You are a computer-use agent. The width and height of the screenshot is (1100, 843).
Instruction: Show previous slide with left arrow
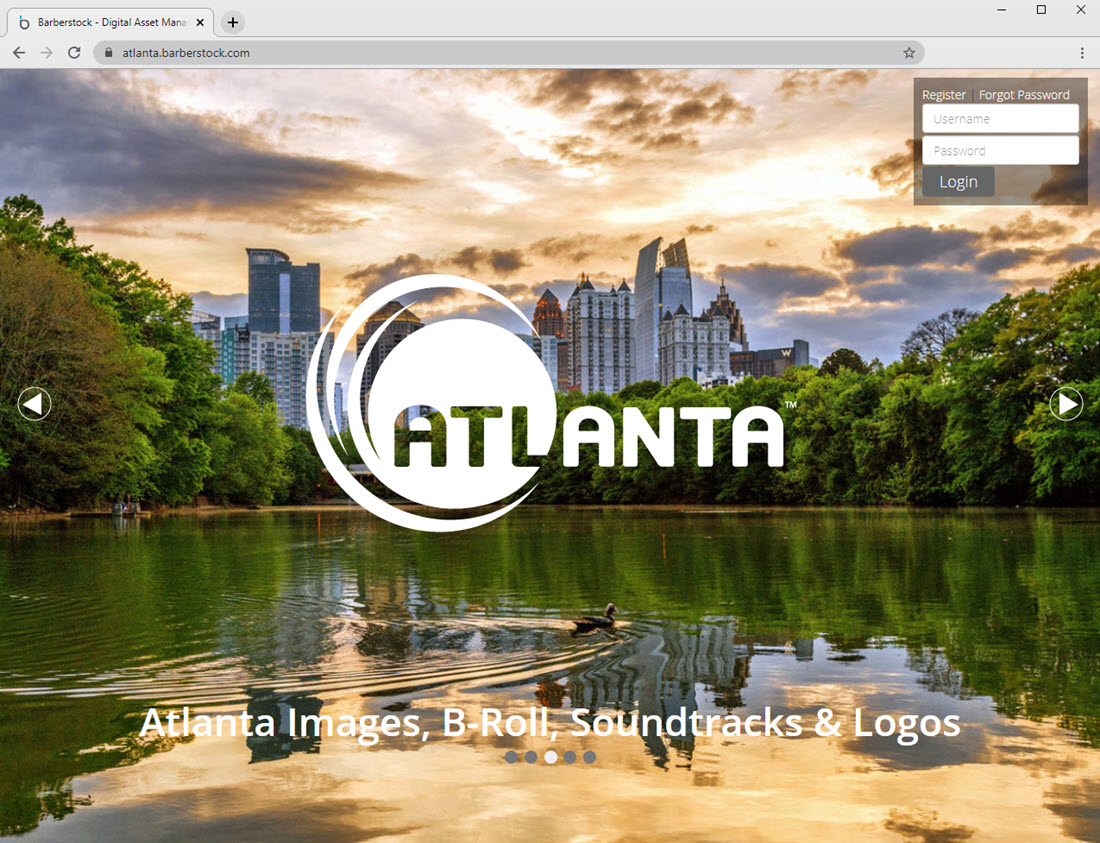pyautogui.click(x=34, y=404)
